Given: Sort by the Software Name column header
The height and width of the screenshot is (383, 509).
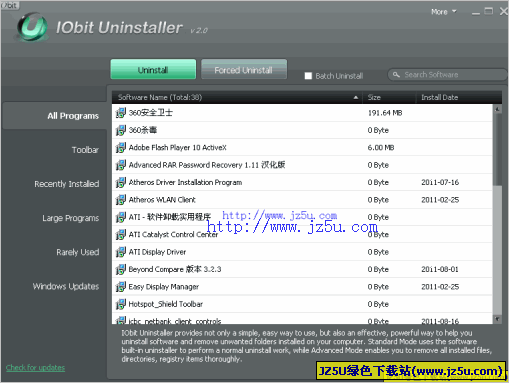Looking at the screenshot, I should coord(237,97).
